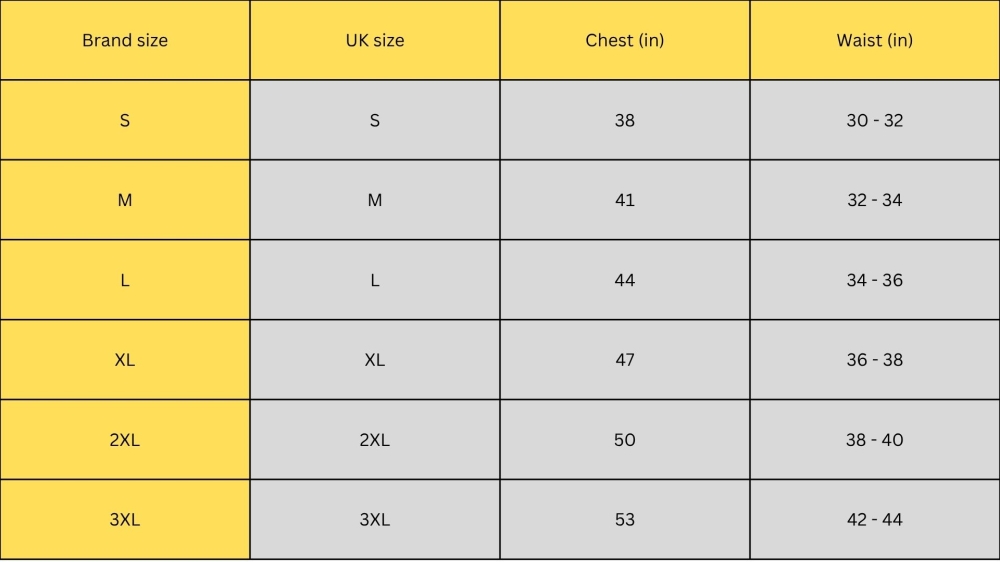Click the chest measurement 41
The image size is (1000, 562).
625,200
